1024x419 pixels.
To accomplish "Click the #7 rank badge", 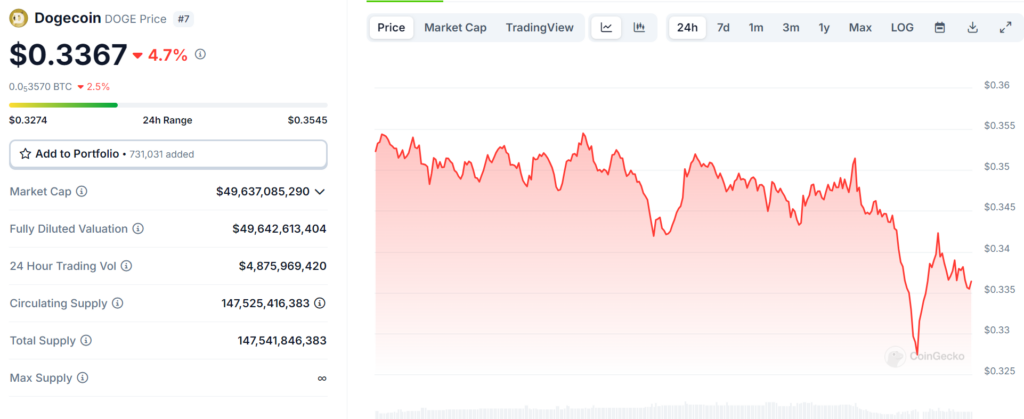I will coord(183,18).
